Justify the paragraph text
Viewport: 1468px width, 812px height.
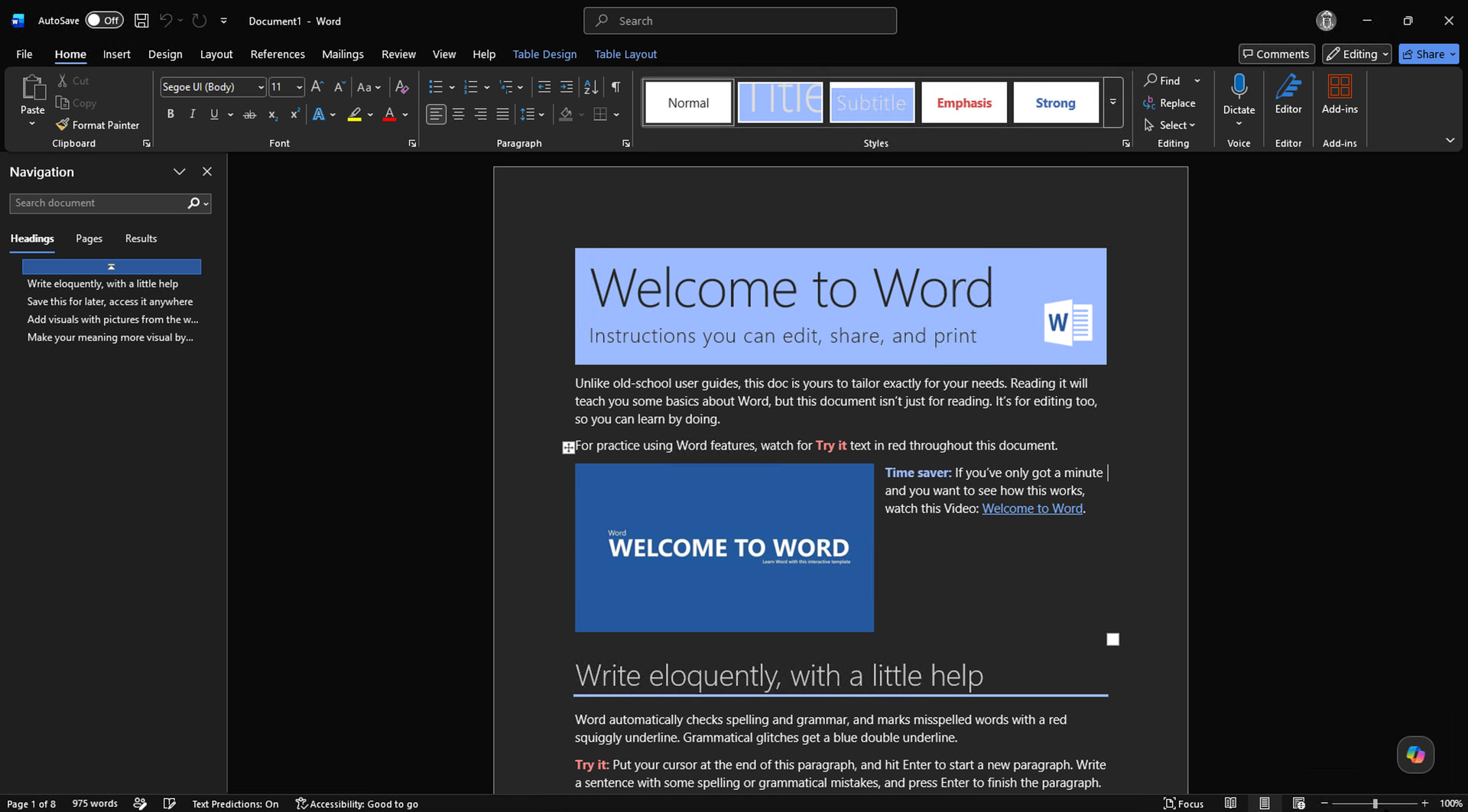point(502,115)
